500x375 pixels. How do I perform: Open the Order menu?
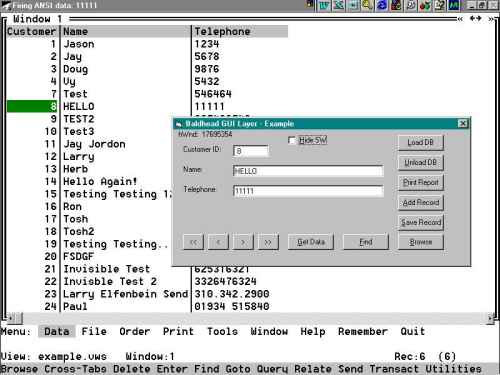click(135, 331)
